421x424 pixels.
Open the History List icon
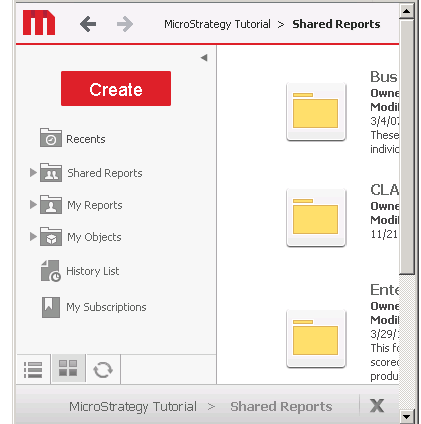coord(51,271)
